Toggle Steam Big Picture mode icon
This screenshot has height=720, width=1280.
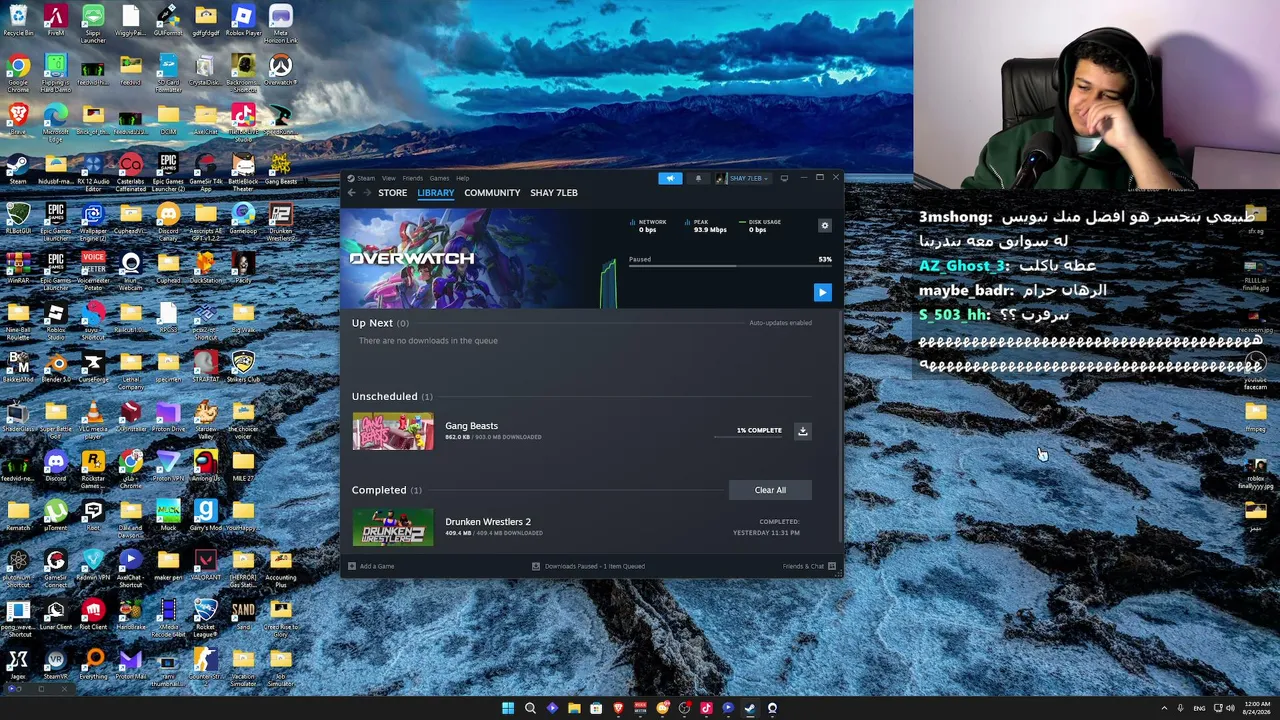coord(784,178)
